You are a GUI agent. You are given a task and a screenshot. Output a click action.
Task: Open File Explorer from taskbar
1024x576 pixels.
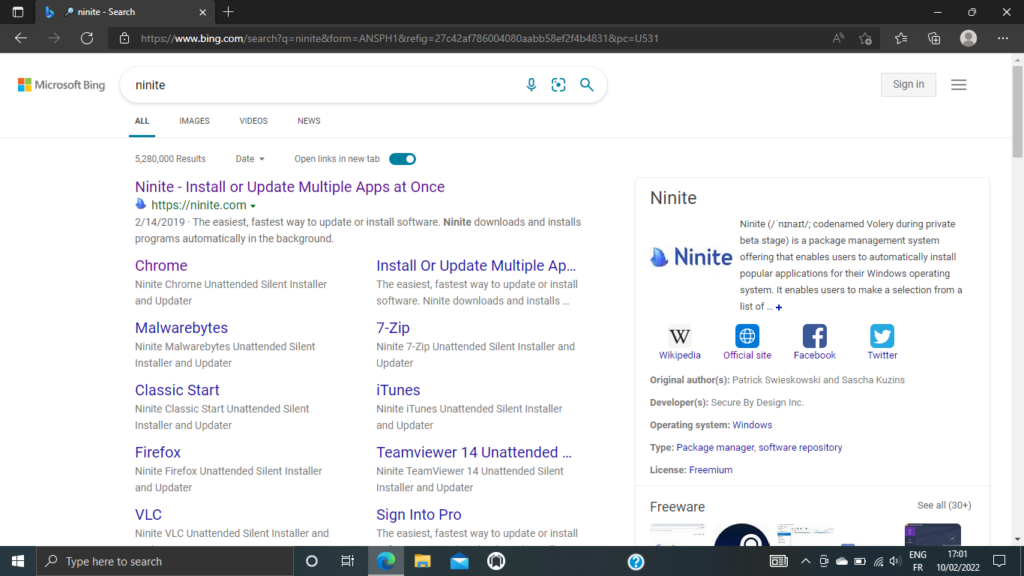click(423, 562)
